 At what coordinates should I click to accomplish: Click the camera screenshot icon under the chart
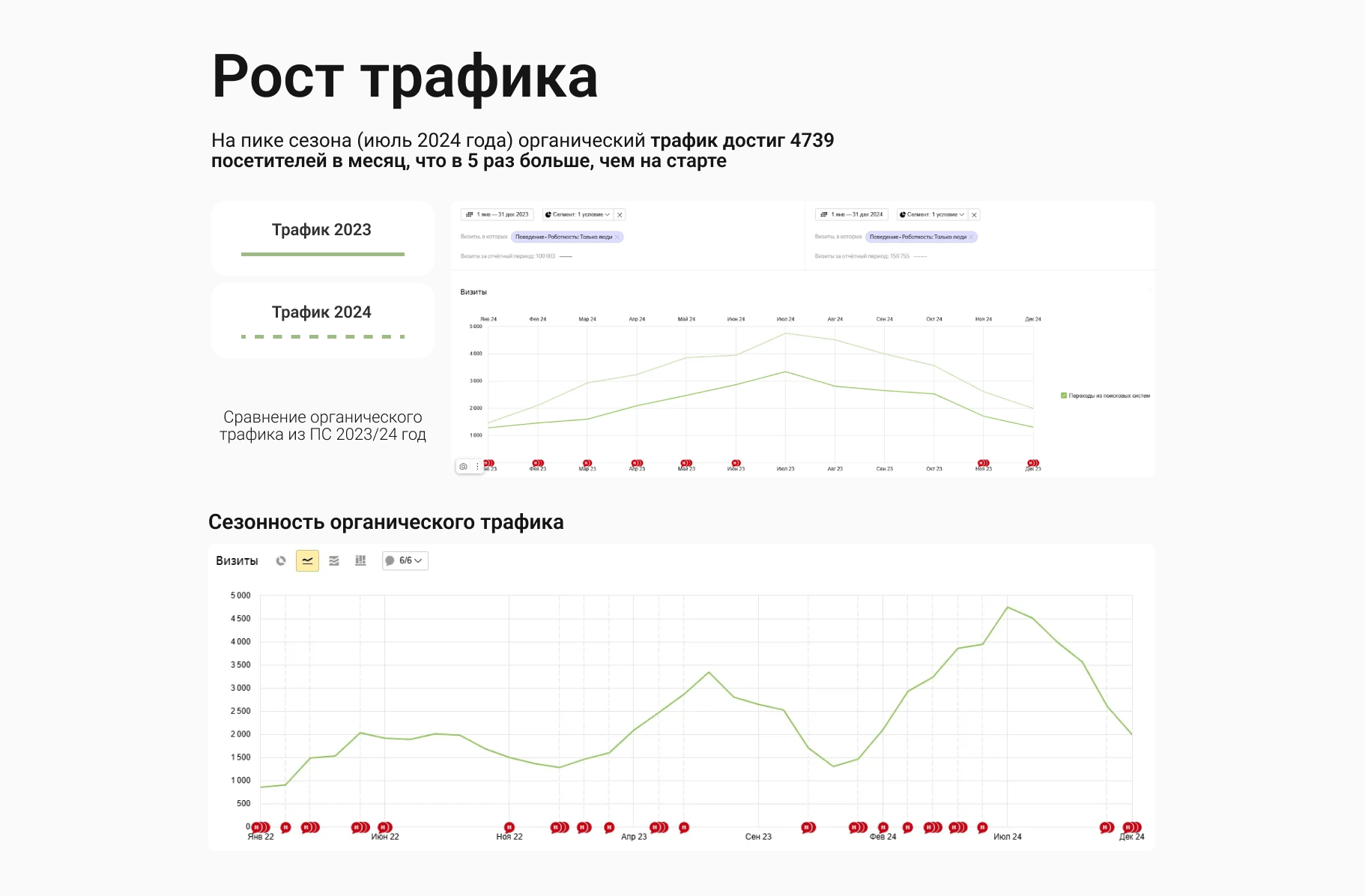pos(463,466)
